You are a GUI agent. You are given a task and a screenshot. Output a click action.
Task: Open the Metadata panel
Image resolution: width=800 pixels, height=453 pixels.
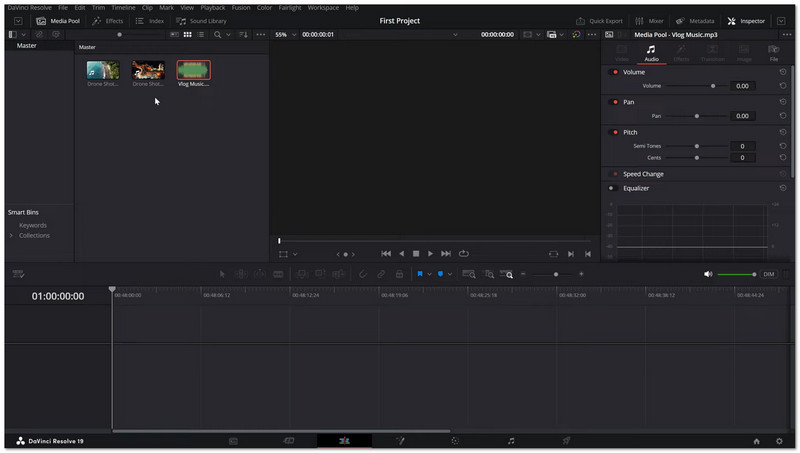point(695,21)
